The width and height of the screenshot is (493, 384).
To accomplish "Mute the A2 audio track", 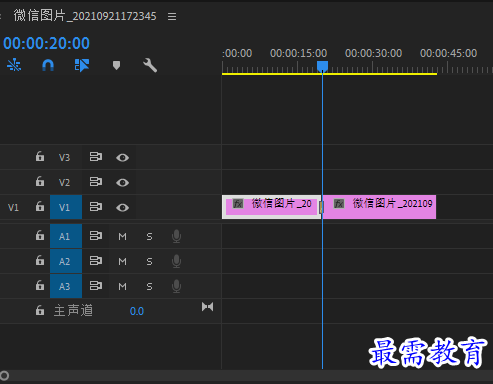I will click(122, 262).
